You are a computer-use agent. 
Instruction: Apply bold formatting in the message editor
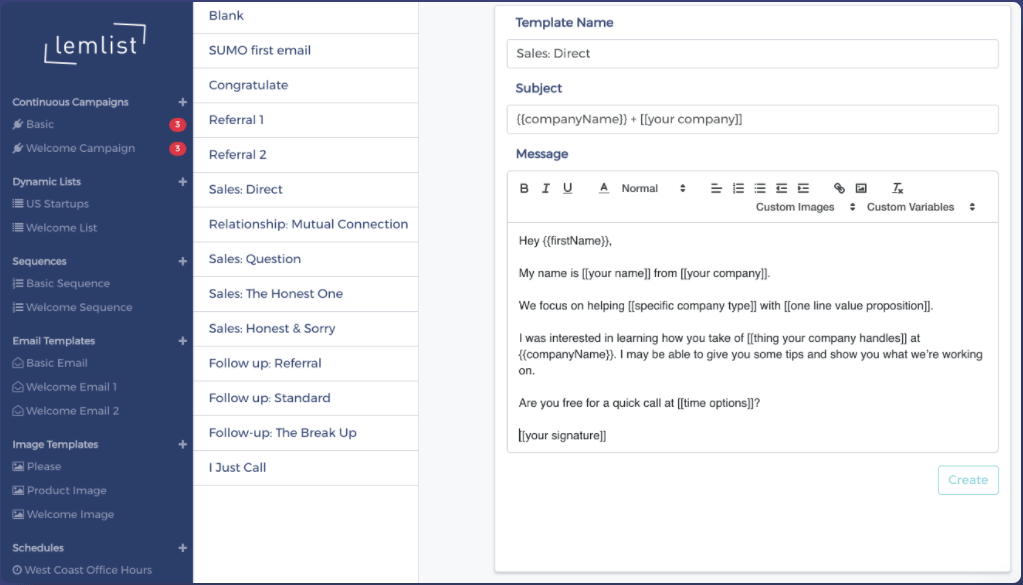[524, 188]
